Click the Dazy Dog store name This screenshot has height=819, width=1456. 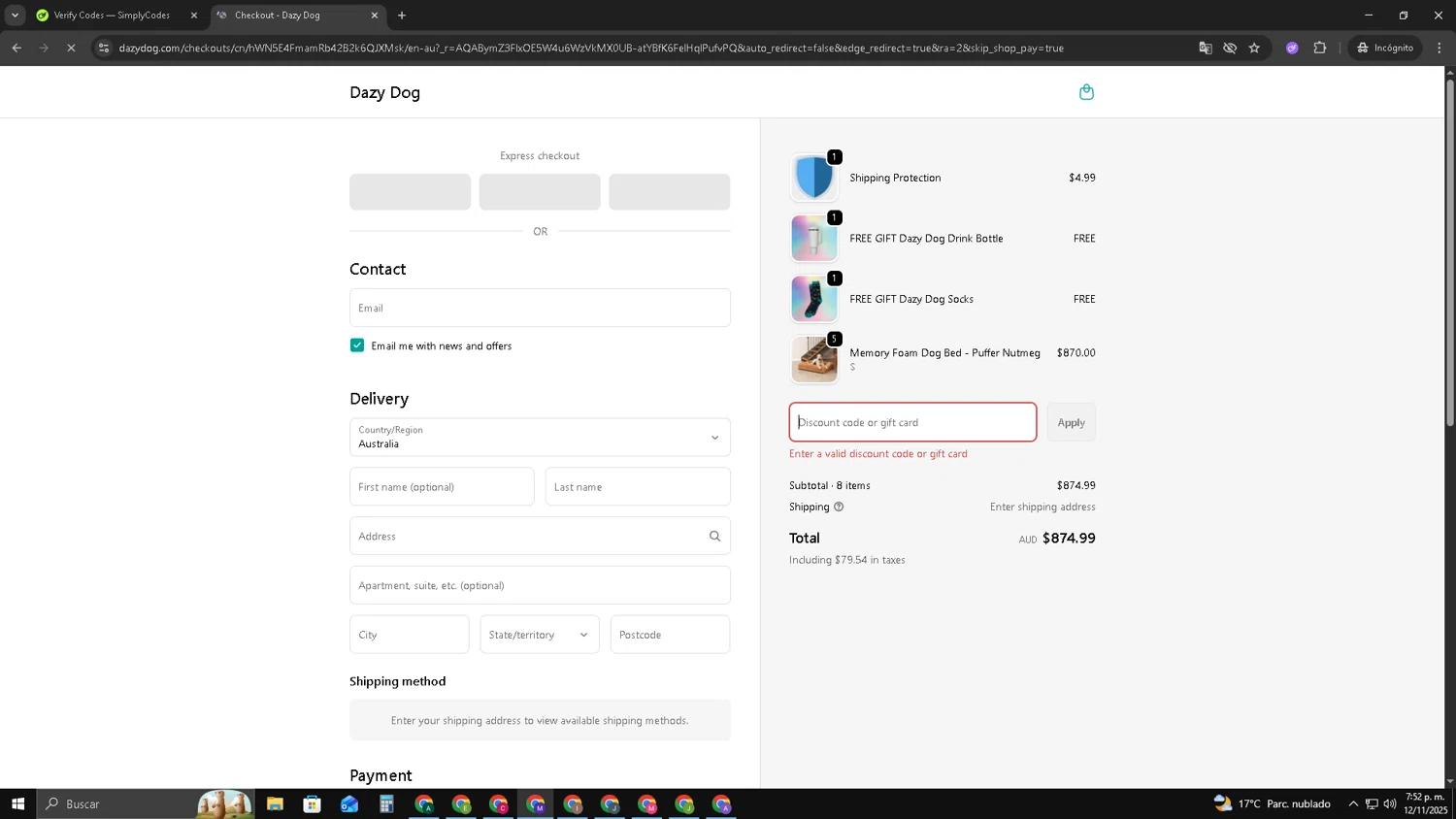point(384,93)
